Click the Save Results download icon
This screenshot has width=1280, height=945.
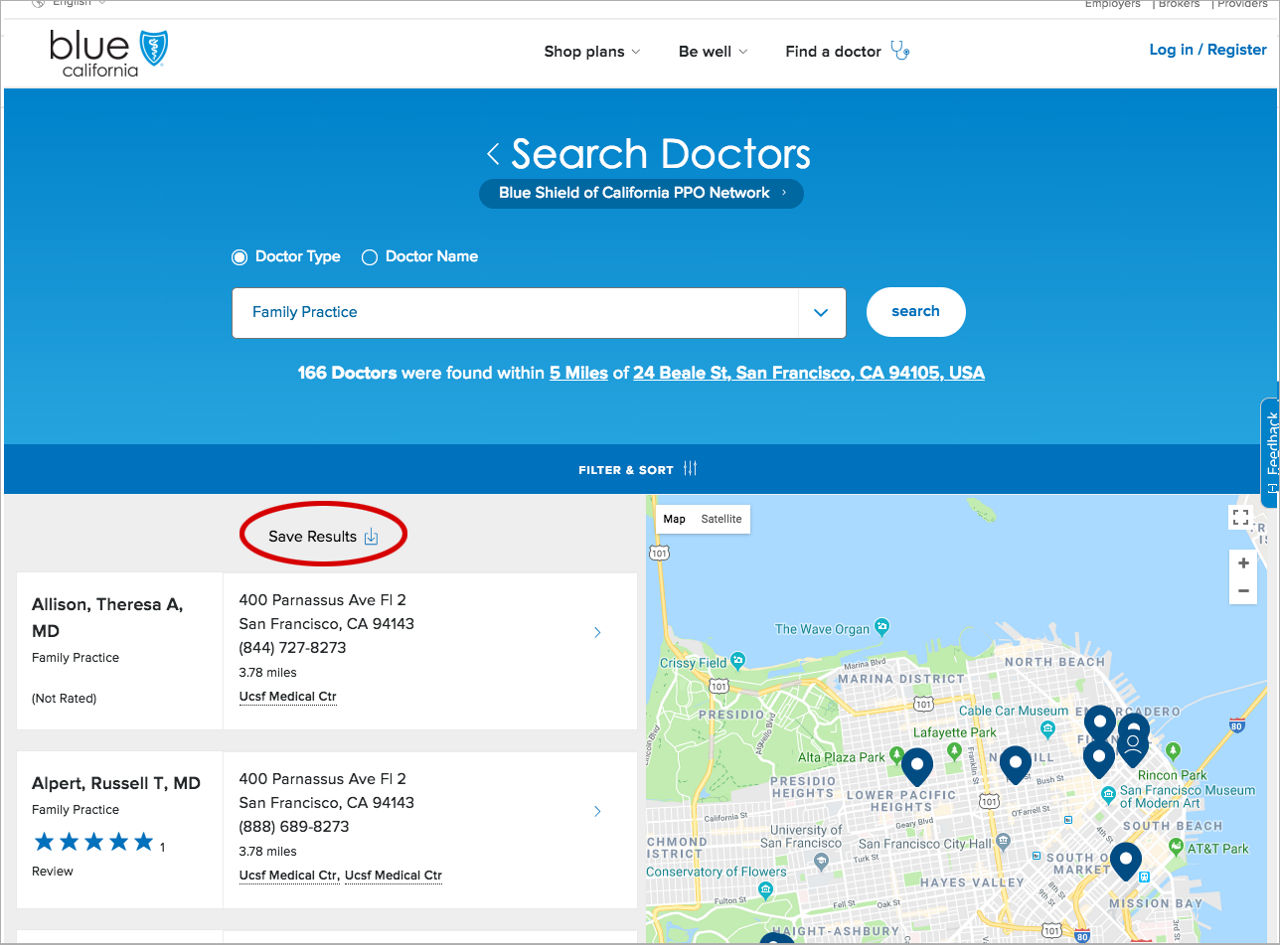click(x=371, y=537)
